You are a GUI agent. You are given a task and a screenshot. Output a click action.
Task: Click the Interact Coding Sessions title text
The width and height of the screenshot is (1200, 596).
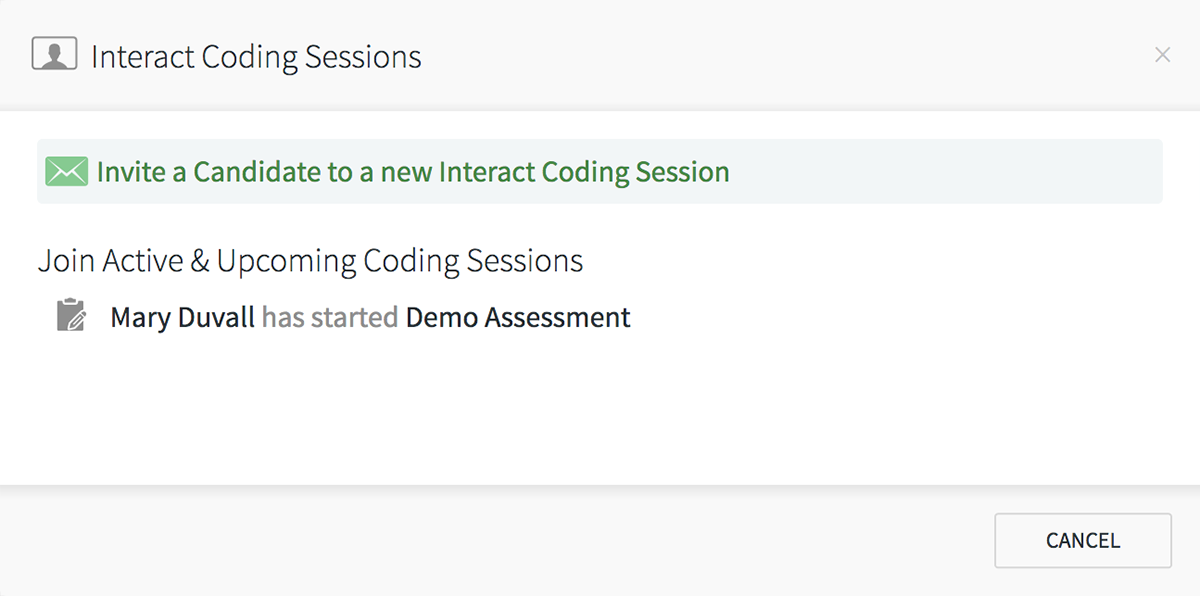click(256, 57)
